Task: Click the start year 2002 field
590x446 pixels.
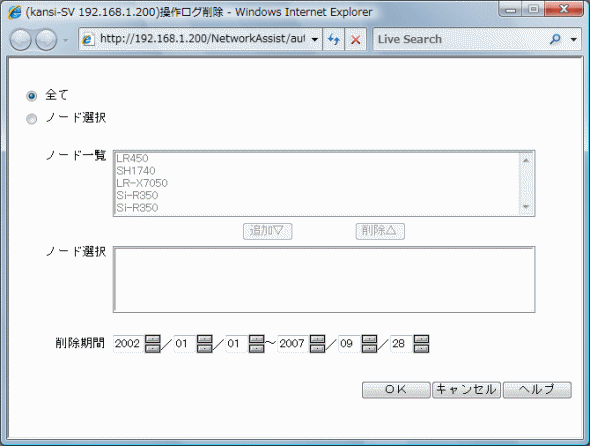Action: 128,344
